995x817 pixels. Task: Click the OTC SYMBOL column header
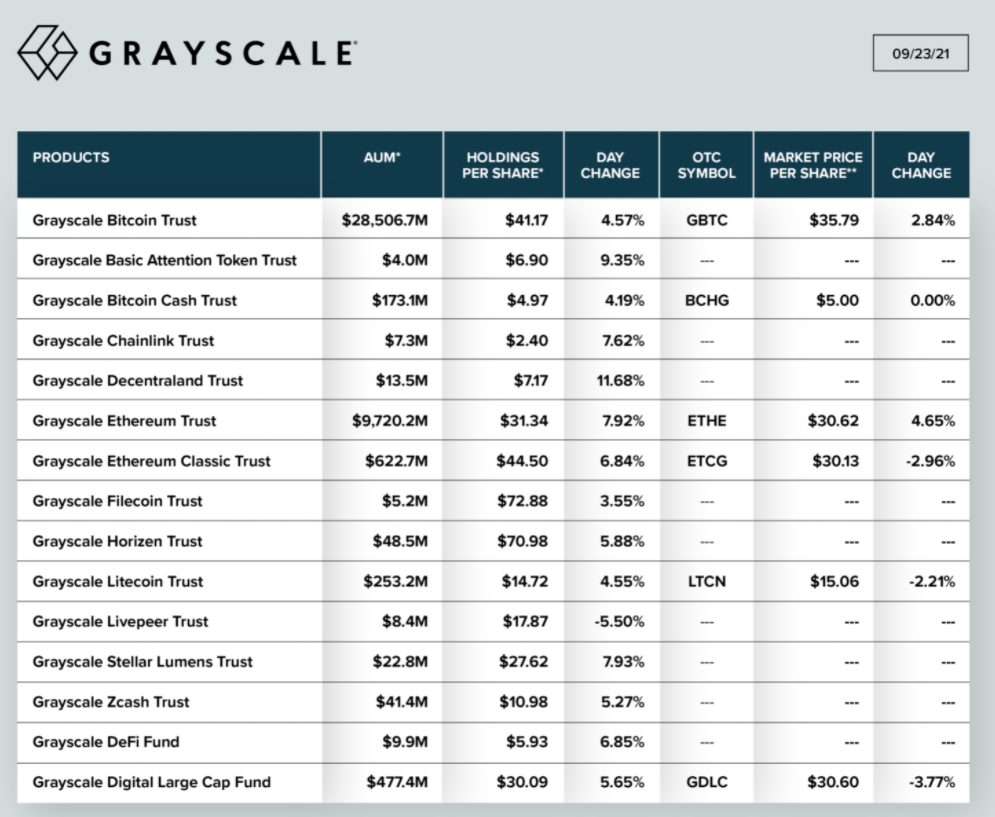coord(706,165)
